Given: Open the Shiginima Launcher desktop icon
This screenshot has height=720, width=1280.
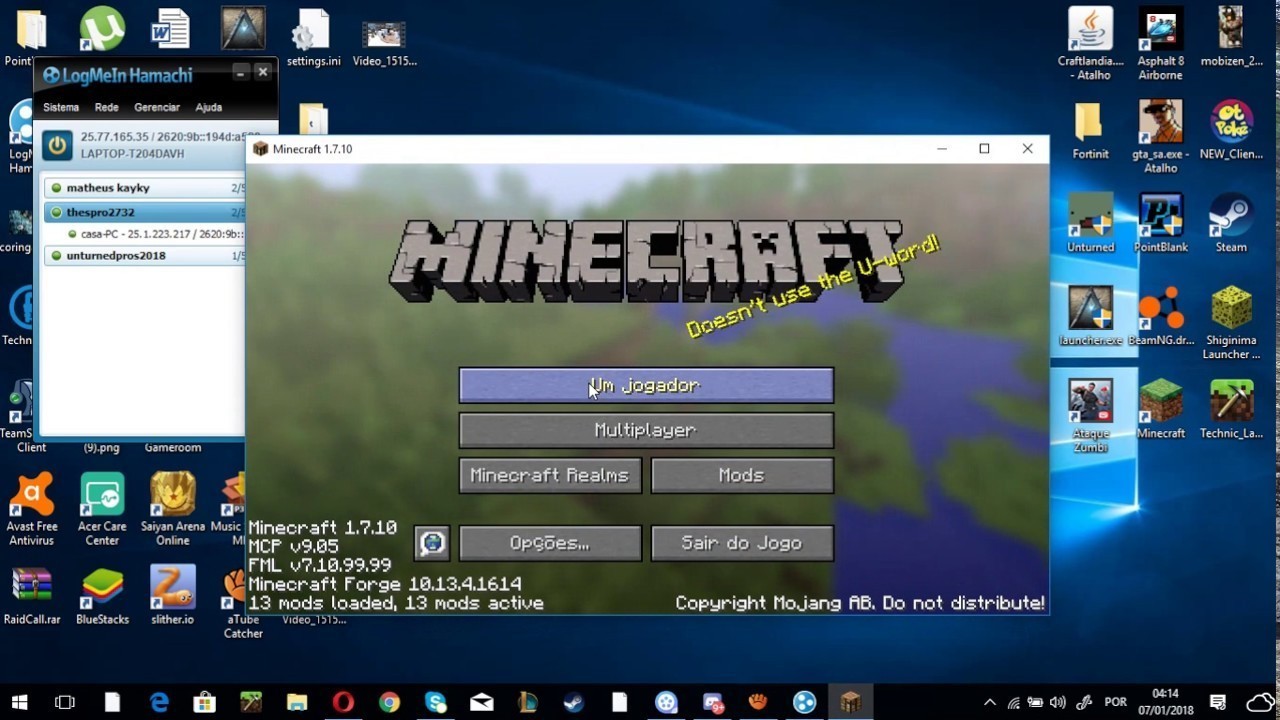Looking at the screenshot, I should [x=1231, y=322].
